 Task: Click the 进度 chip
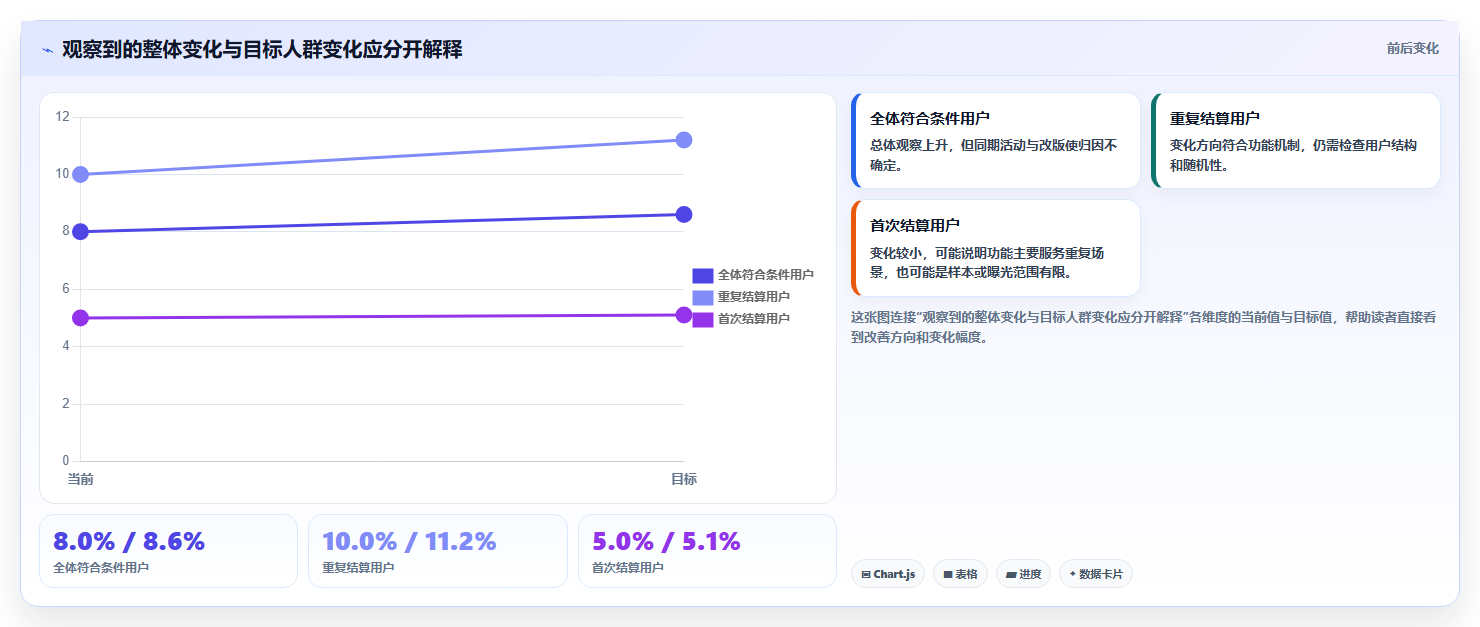coord(1023,574)
